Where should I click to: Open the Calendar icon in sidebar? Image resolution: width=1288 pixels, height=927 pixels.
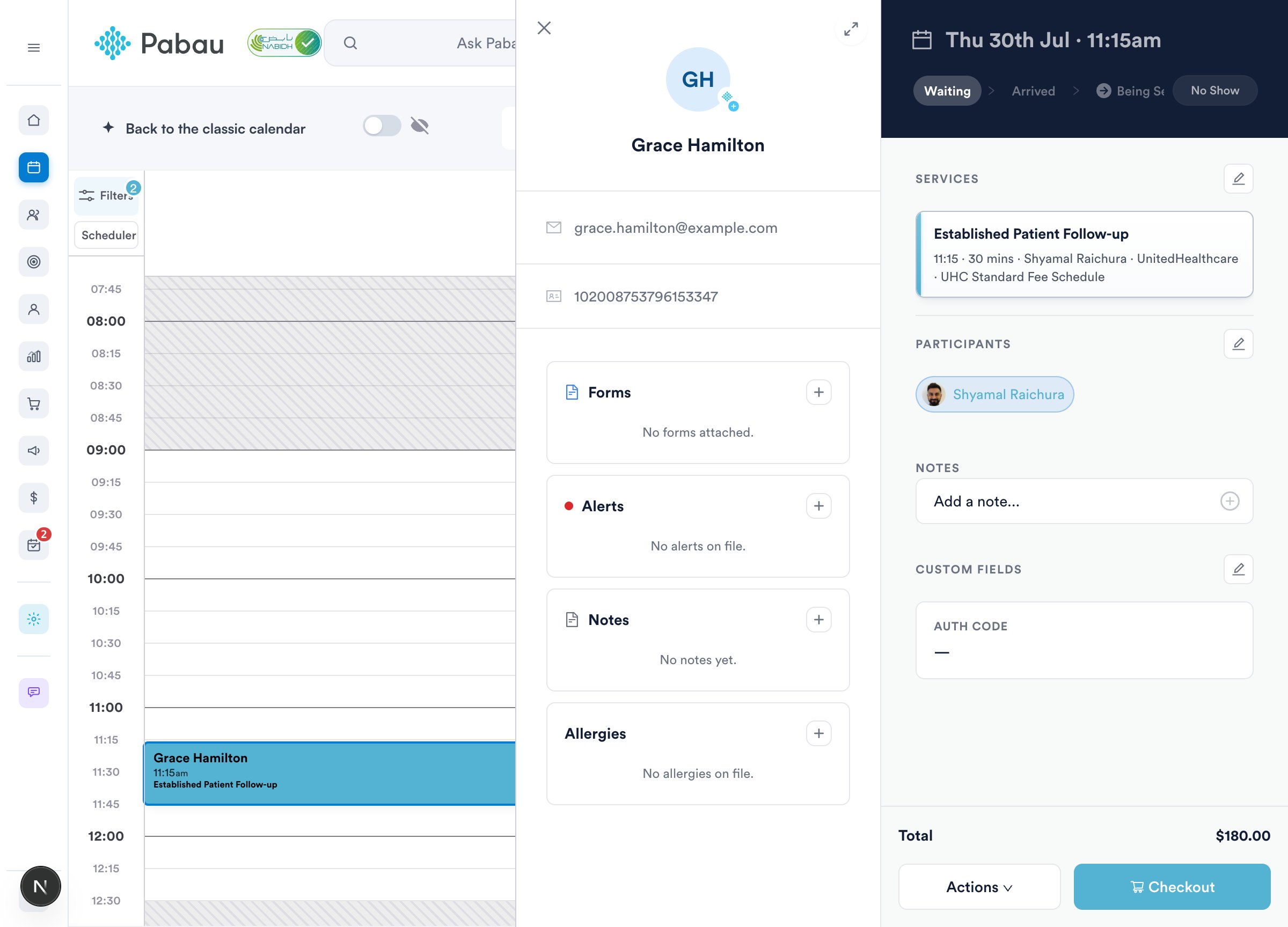click(x=33, y=167)
